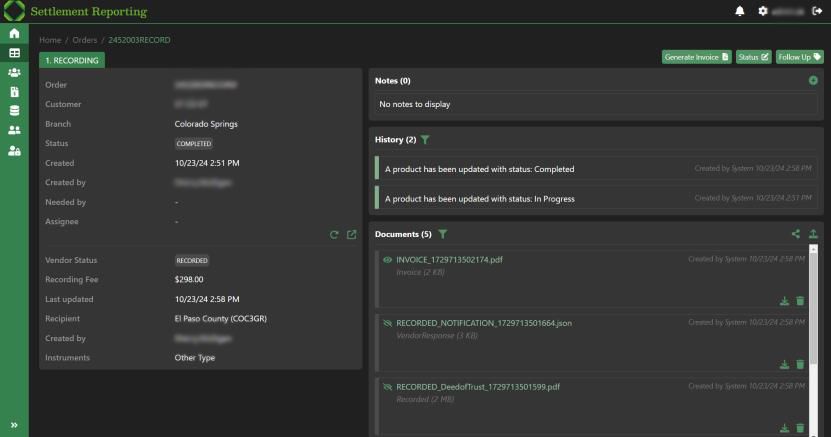Image resolution: width=831 pixels, height=437 pixels.
Task: Open the Home icon in the sidebar
Action: click(x=14, y=34)
